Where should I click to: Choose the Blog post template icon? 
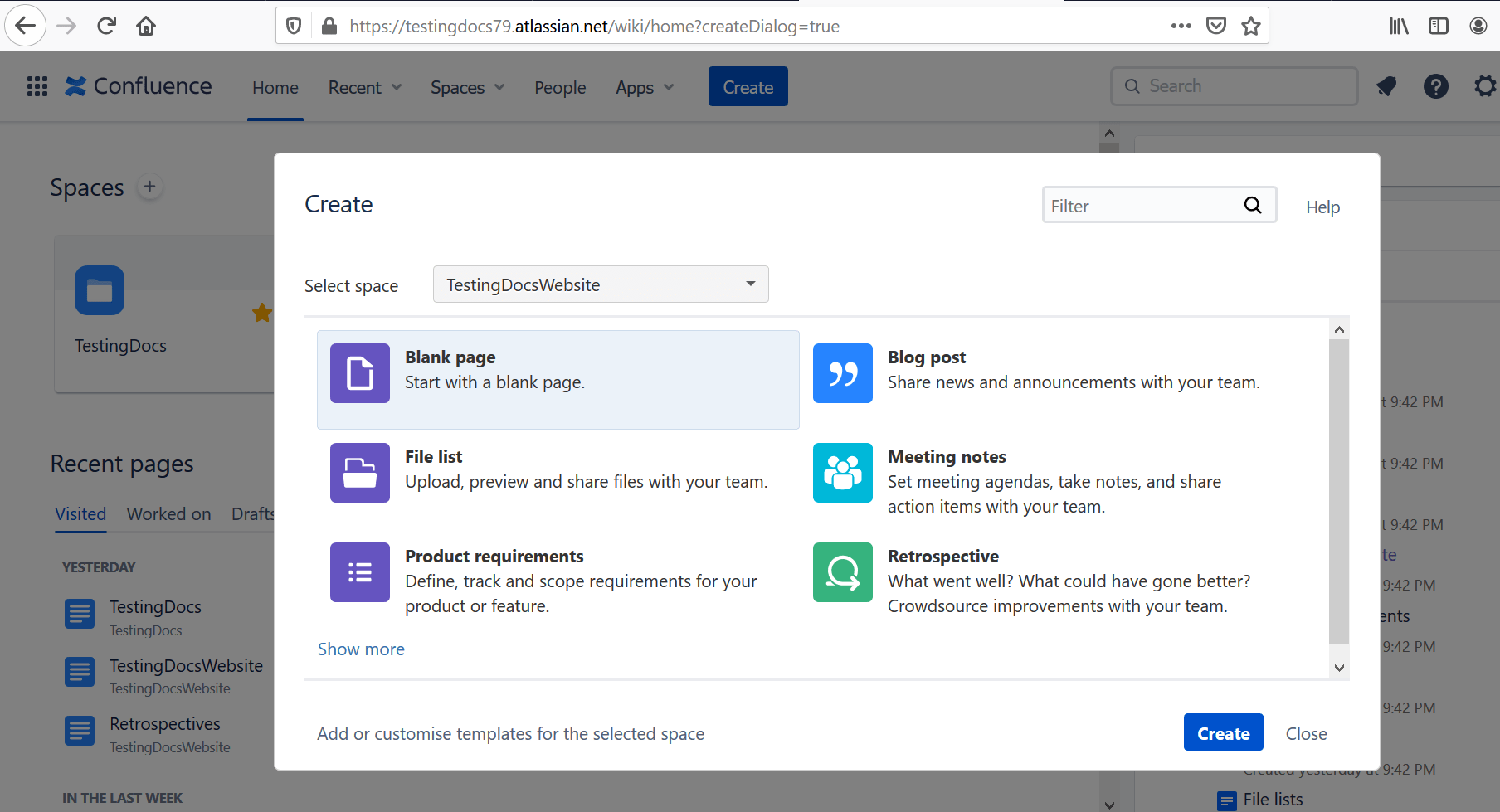tap(842, 373)
